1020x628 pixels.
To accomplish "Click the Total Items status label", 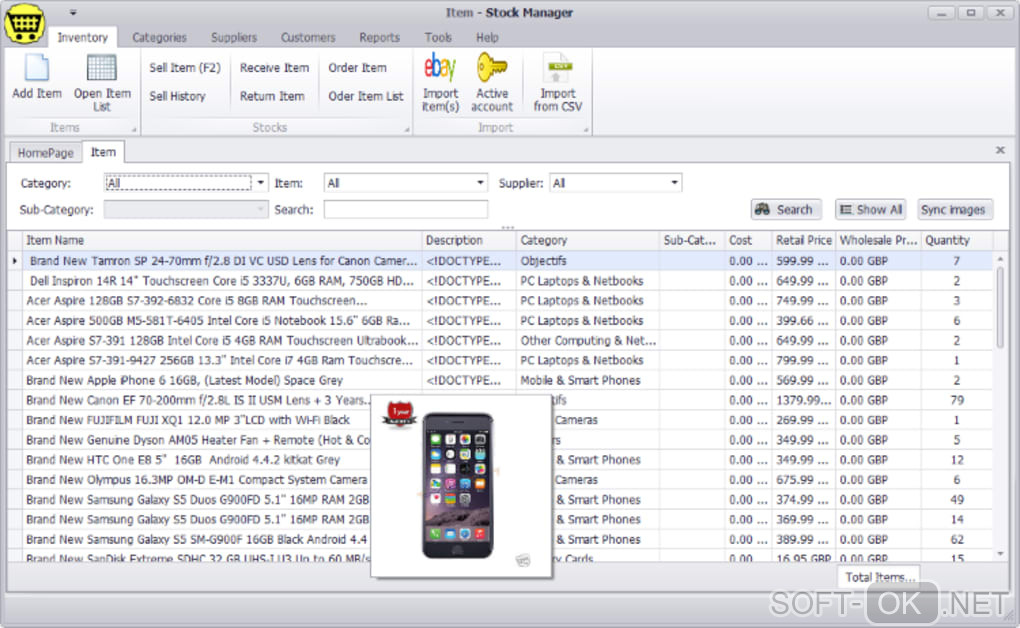I will tap(880, 577).
